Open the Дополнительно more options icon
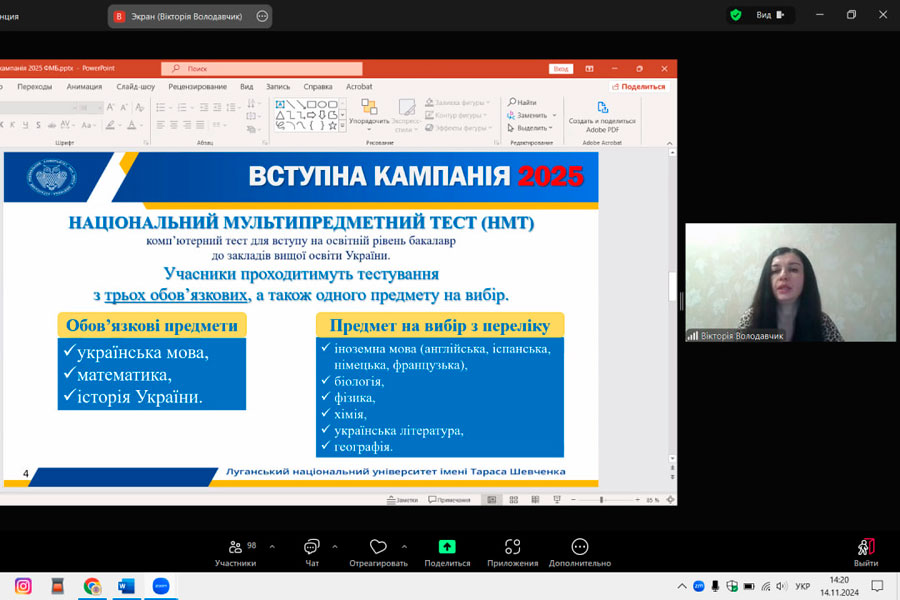The width and height of the screenshot is (900, 600). 579,547
